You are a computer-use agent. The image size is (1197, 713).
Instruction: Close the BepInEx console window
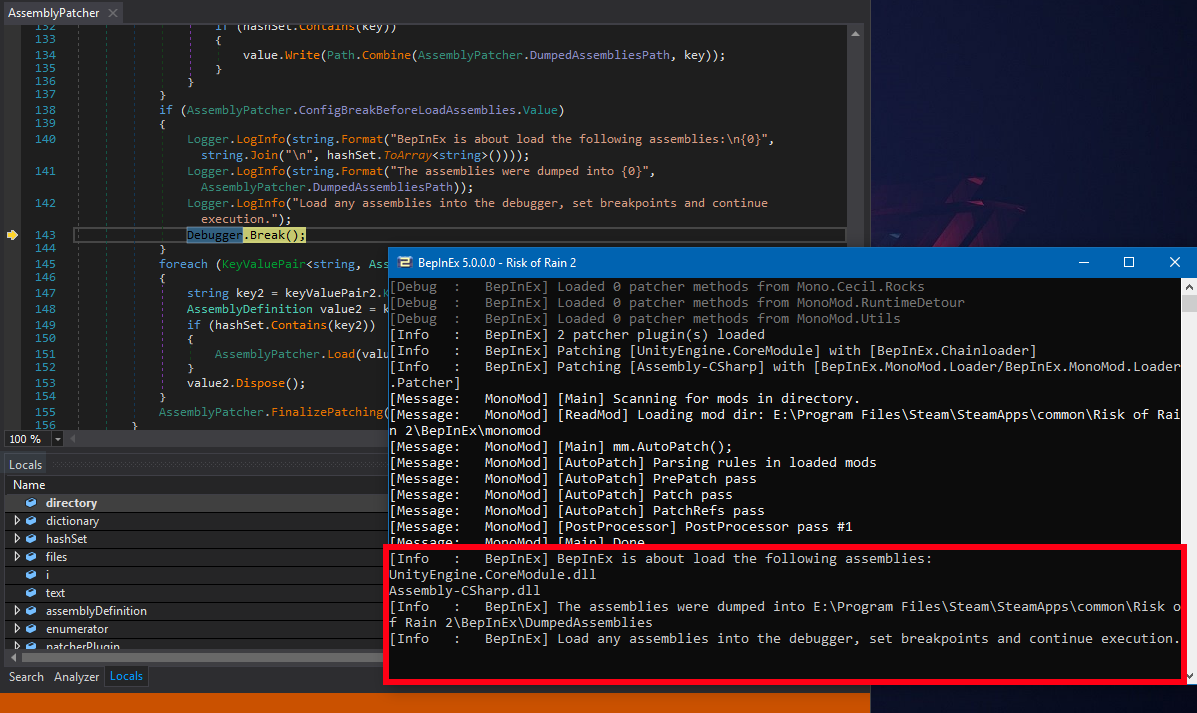1174,263
